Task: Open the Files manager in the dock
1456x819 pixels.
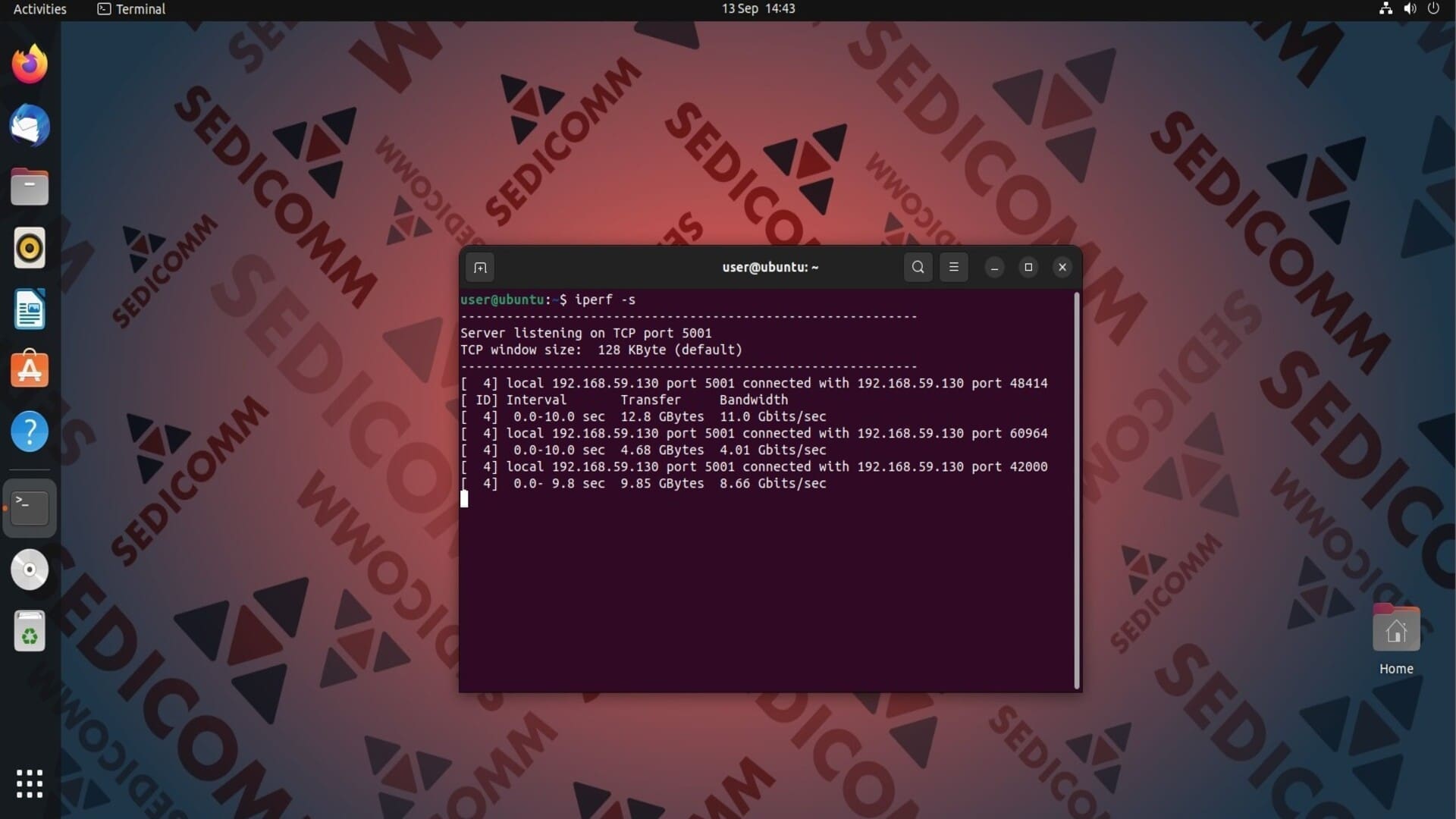Action: click(30, 187)
